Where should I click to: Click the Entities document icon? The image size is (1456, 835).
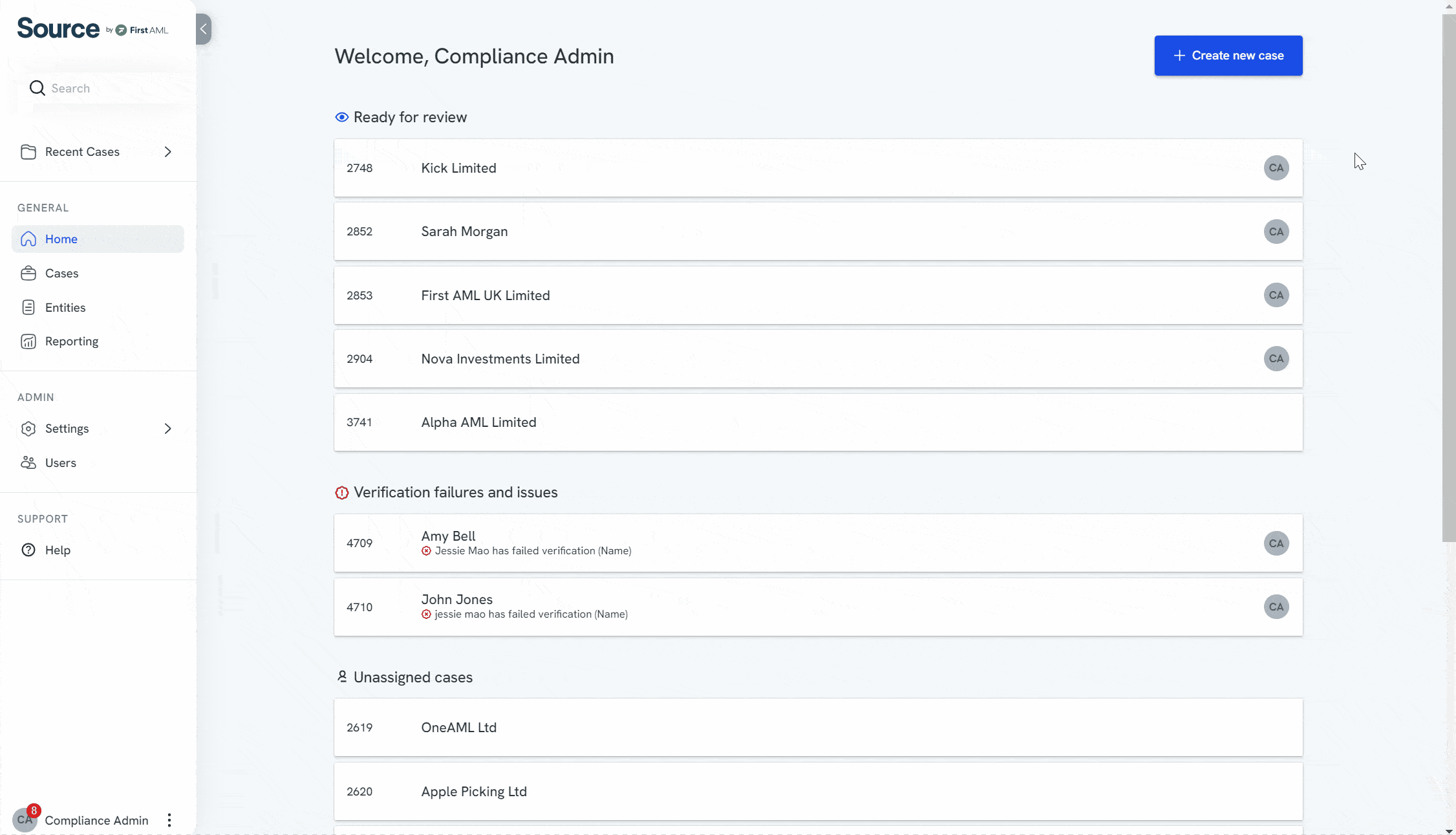pos(28,308)
